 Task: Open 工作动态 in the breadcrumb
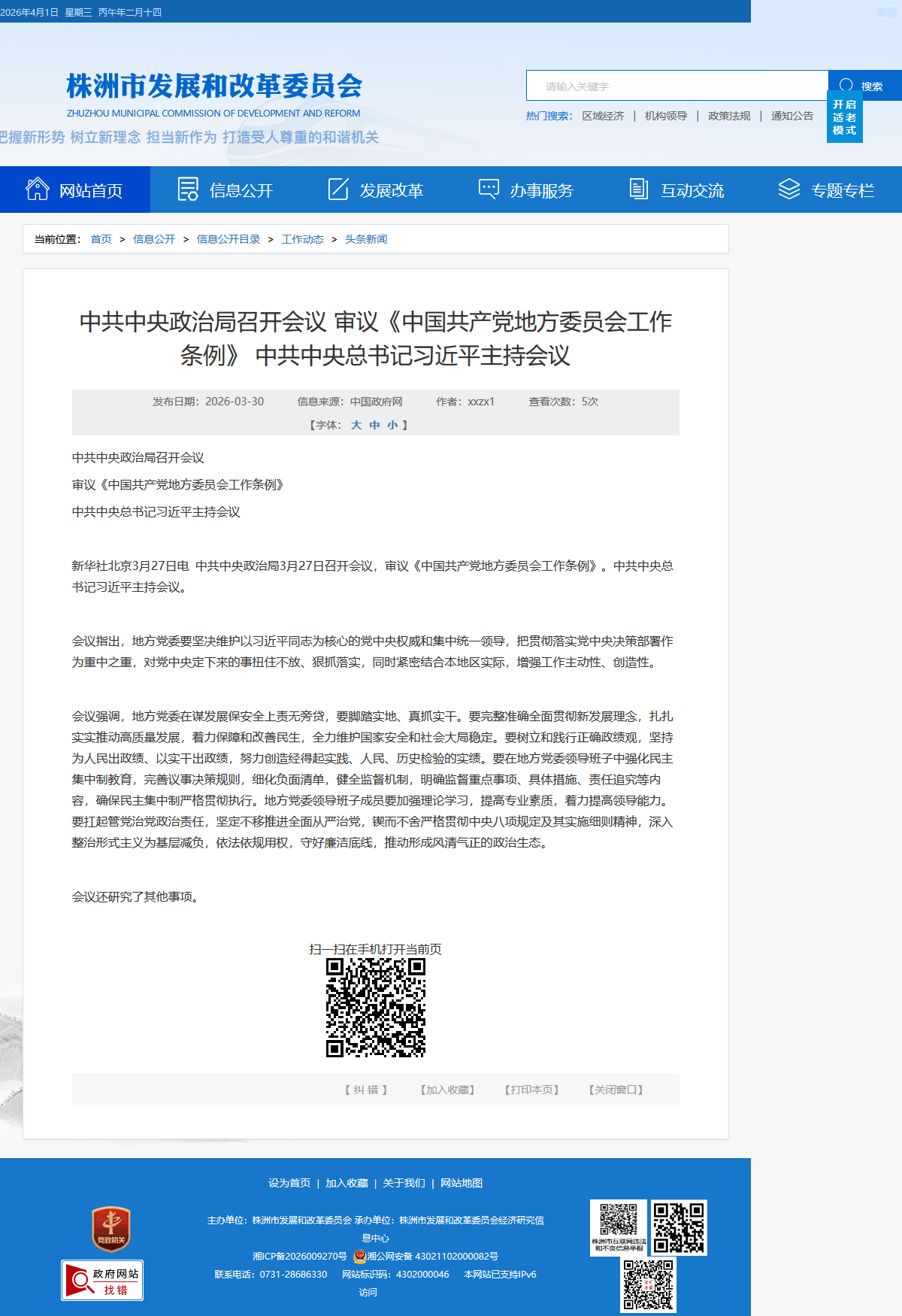tap(302, 239)
